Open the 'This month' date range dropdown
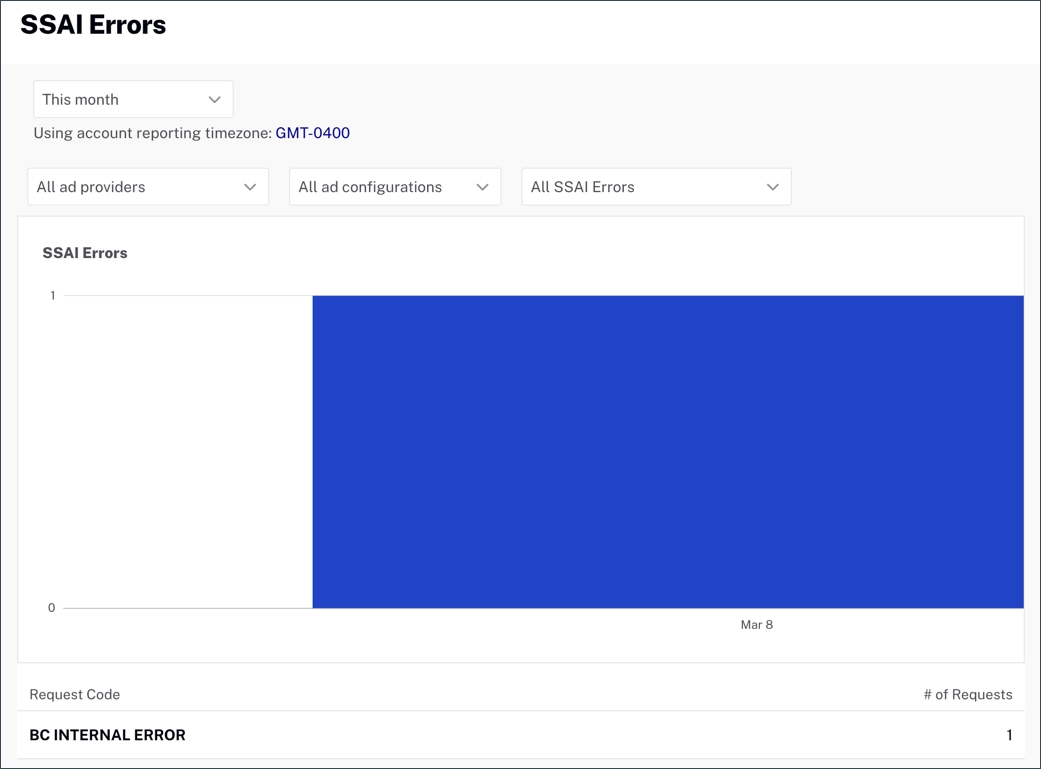This screenshot has height=769, width=1041. click(x=133, y=99)
